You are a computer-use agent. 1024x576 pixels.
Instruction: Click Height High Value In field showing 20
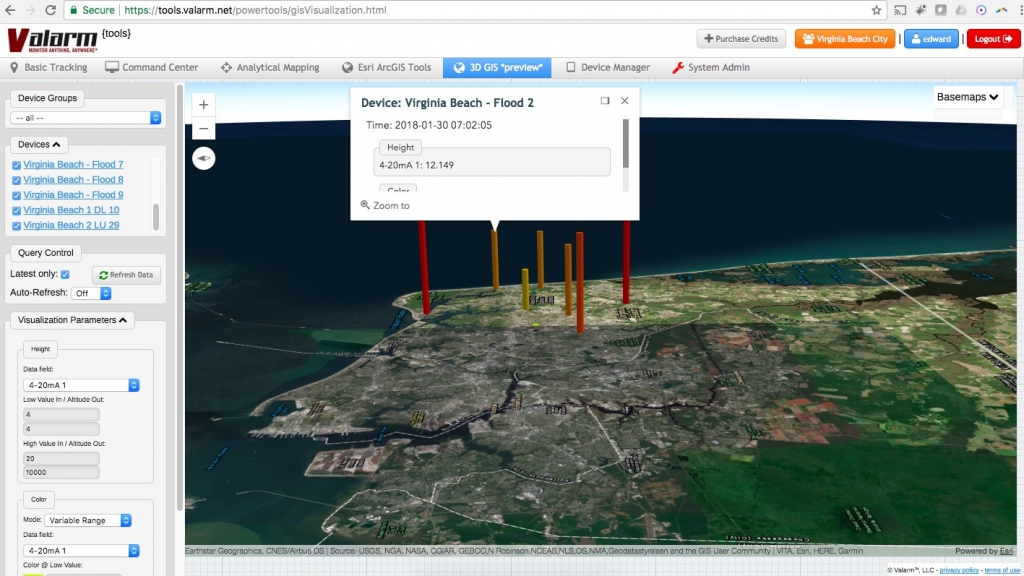[x=61, y=458]
